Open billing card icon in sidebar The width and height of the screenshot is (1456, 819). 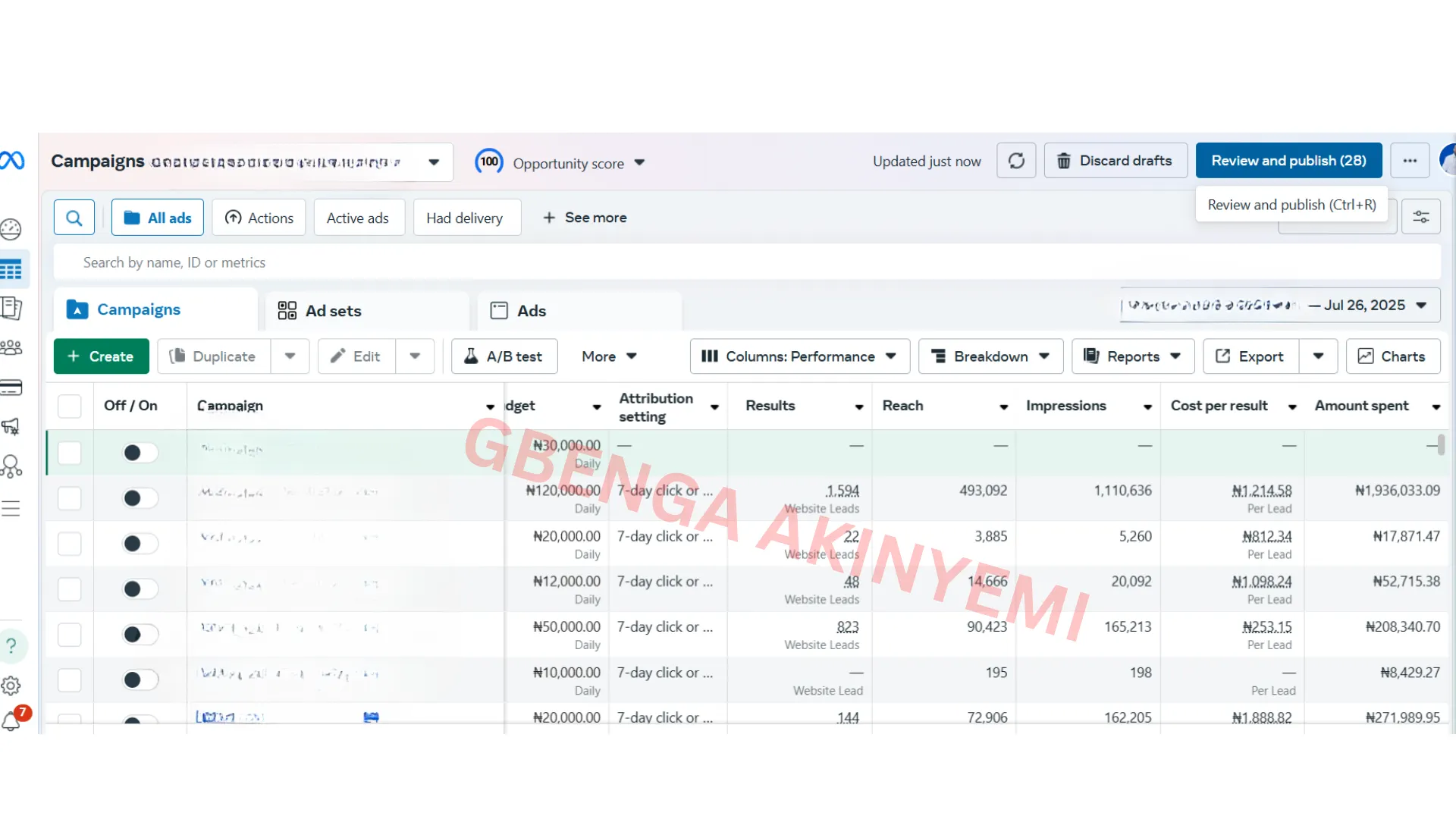point(11,388)
